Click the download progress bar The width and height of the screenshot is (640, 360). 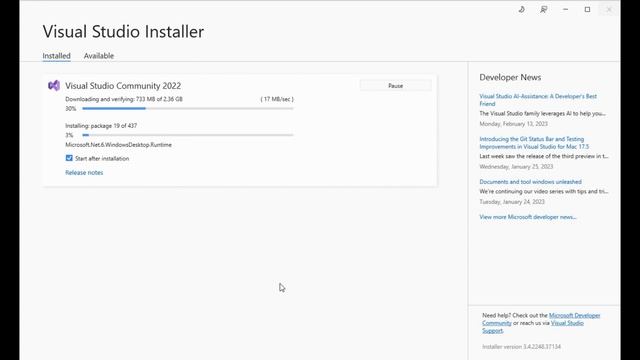tap(188, 109)
